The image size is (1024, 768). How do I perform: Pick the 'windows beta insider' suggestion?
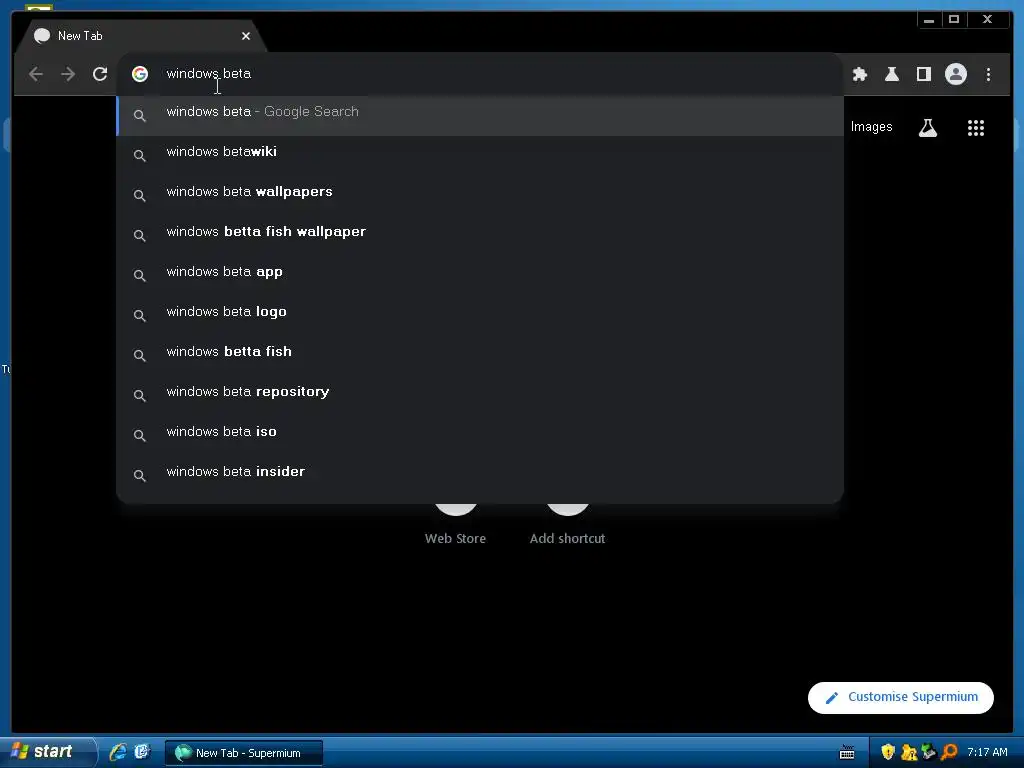coord(480,474)
